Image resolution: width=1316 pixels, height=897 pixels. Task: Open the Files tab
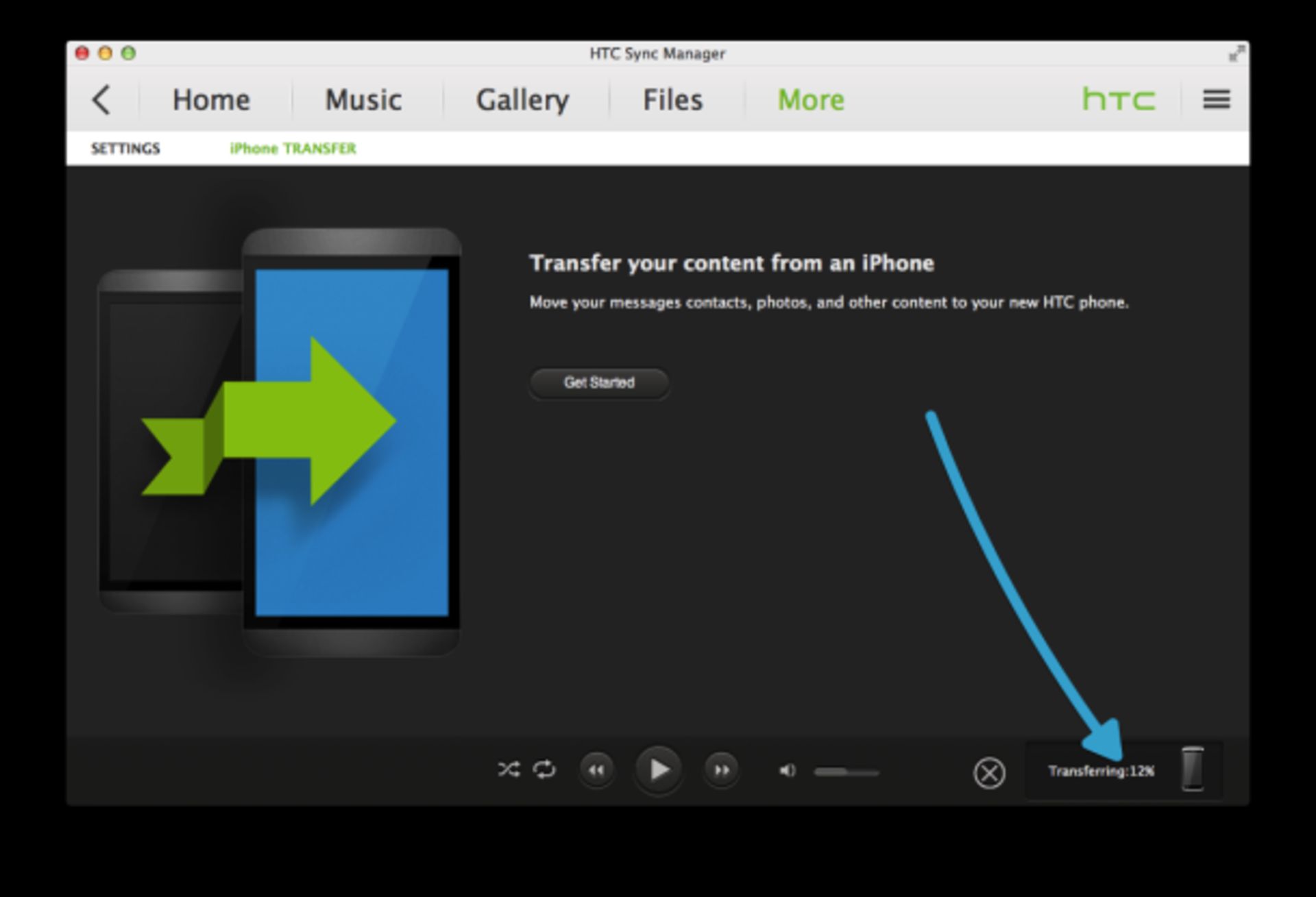click(x=672, y=100)
